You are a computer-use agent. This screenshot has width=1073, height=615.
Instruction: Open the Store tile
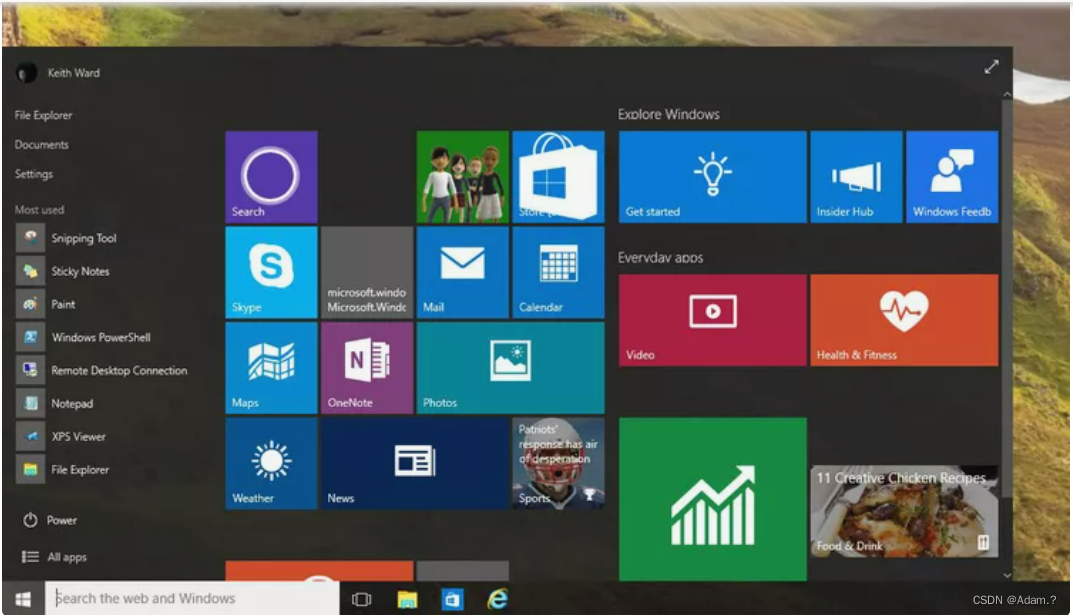pos(558,176)
